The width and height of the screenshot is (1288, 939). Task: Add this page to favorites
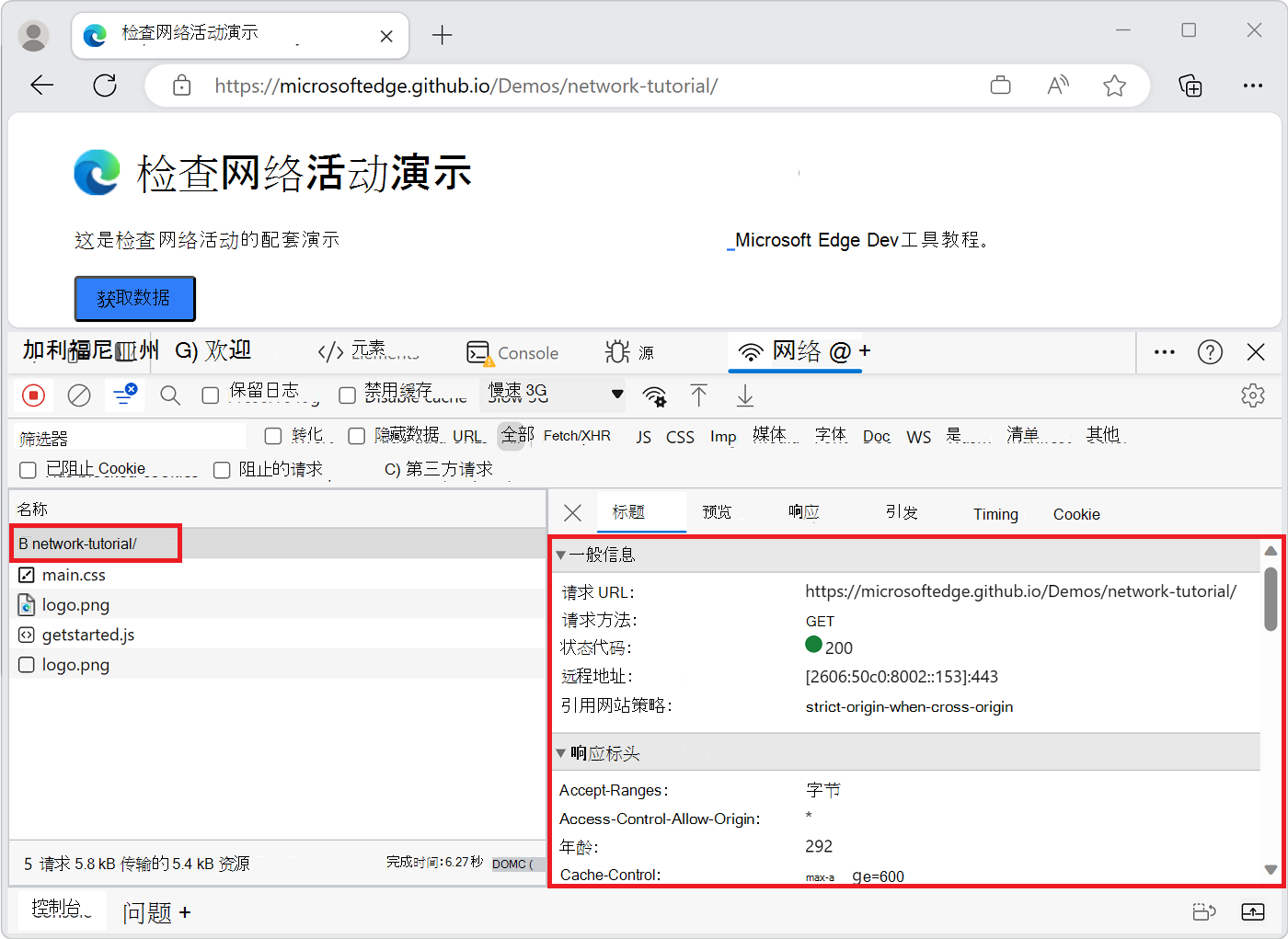[x=1115, y=86]
